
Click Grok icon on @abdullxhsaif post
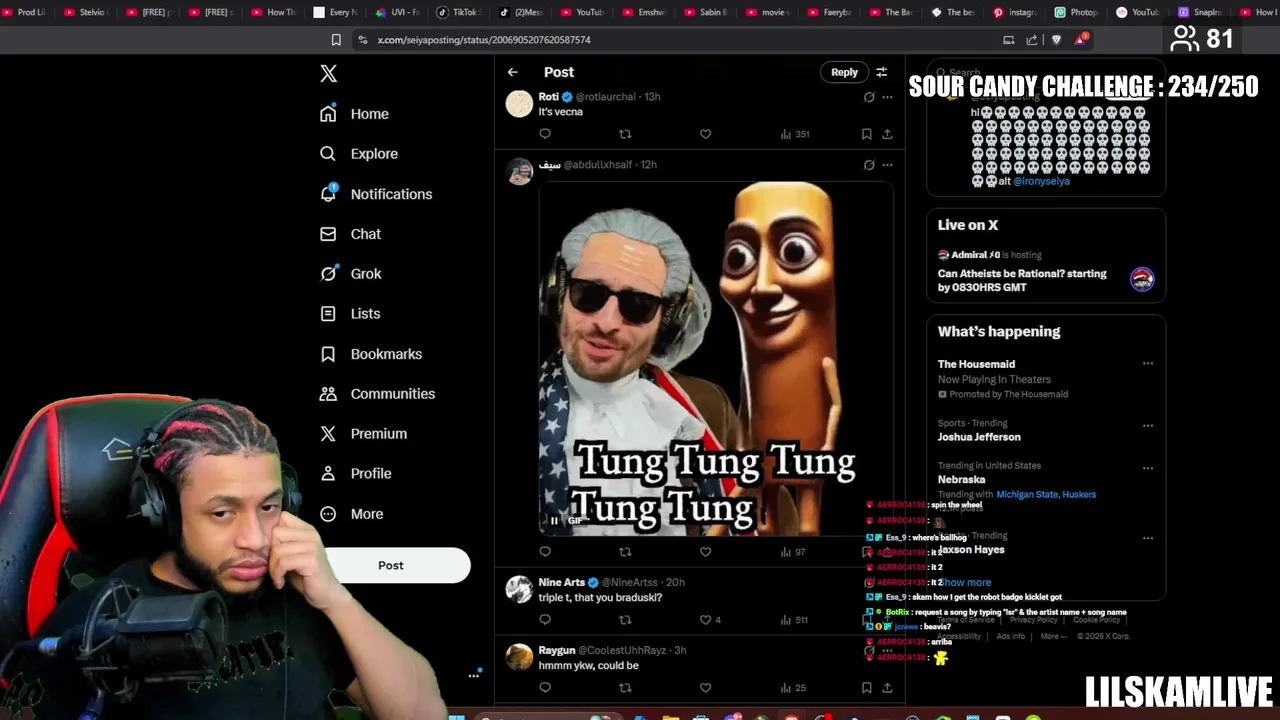[869, 165]
